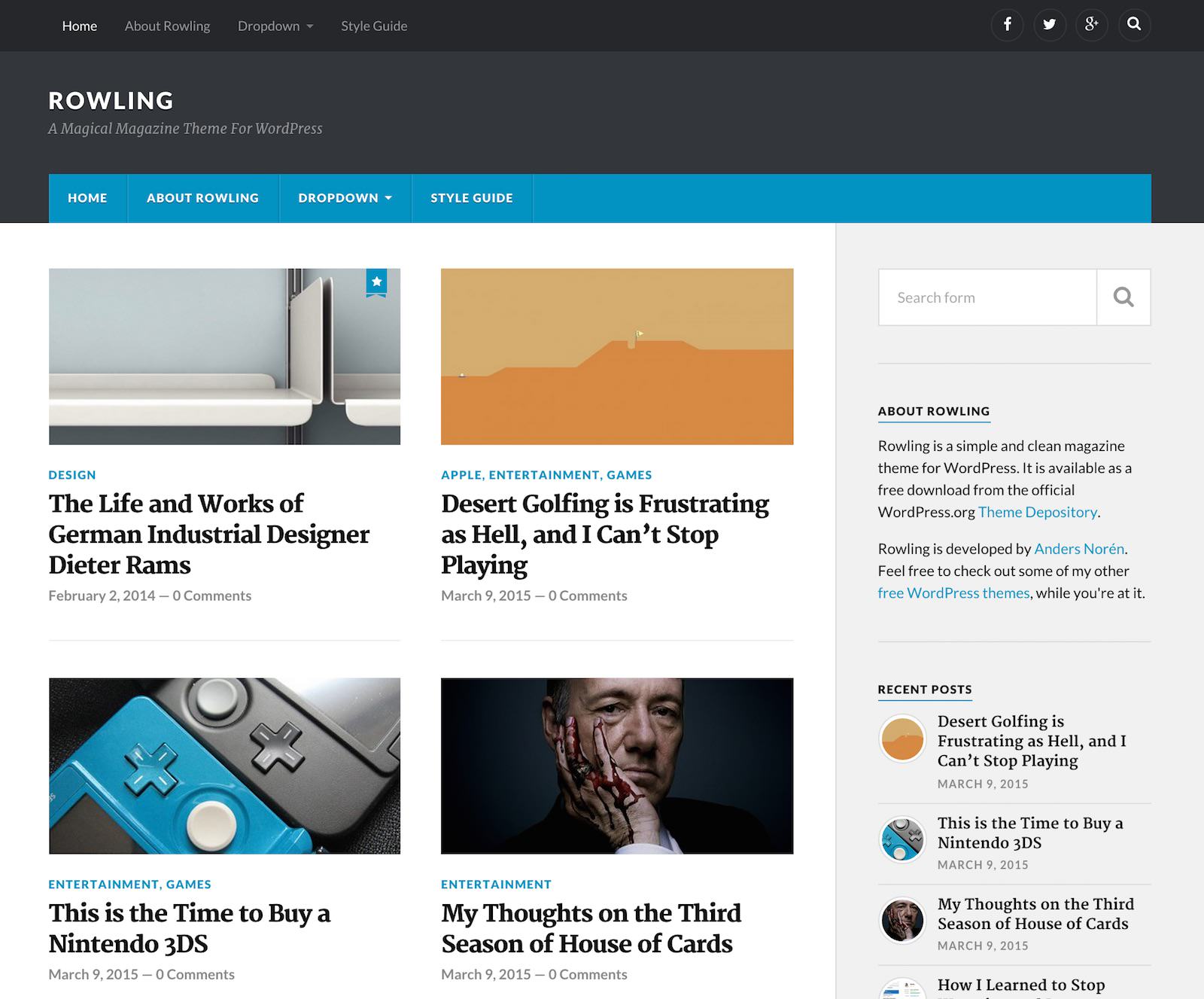Open the Dieter Rams article title

(208, 534)
